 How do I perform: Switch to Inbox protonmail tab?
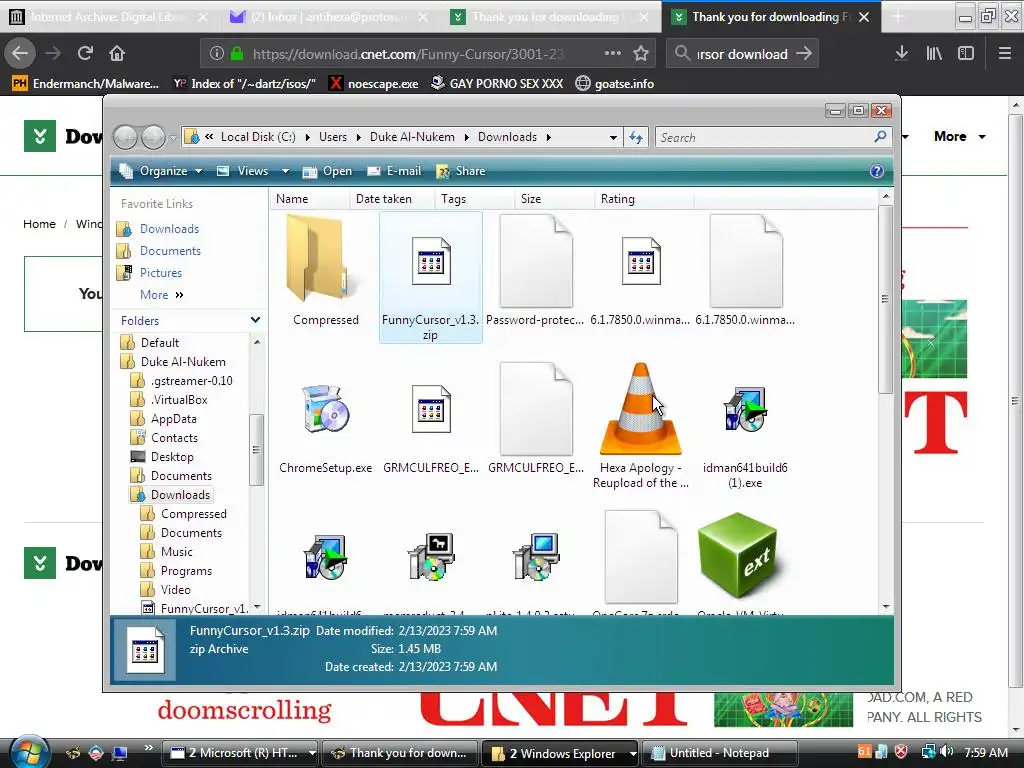(x=329, y=17)
